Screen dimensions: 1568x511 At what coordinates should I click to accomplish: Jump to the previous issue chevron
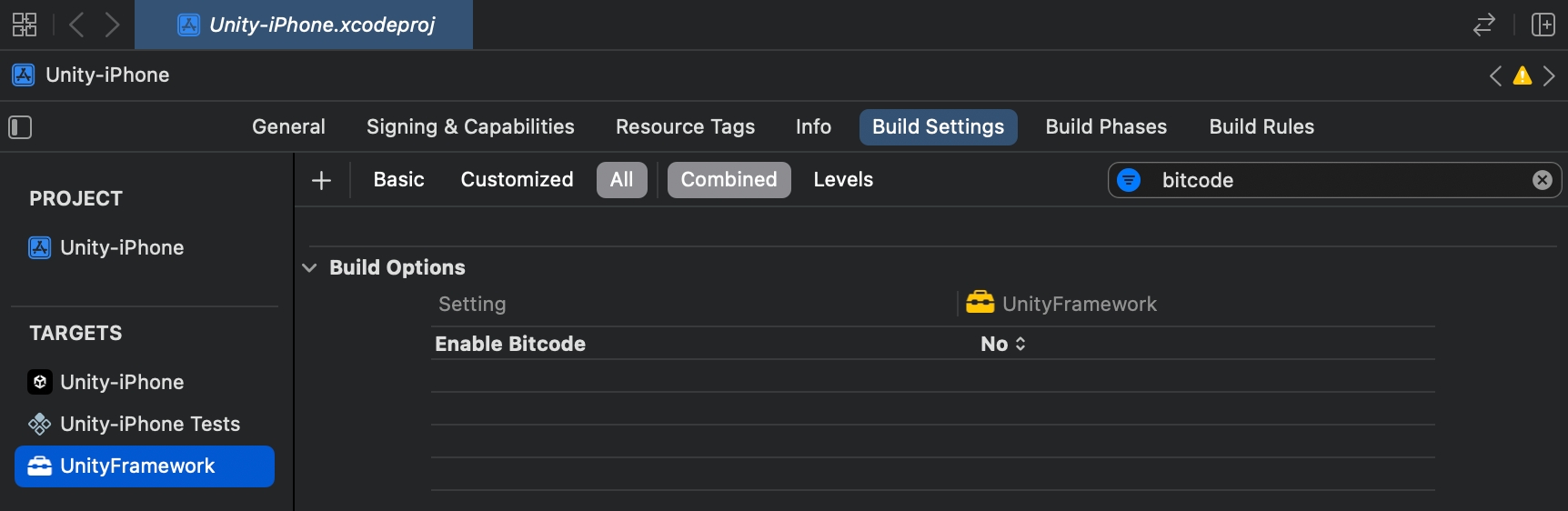click(x=1495, y=75)
